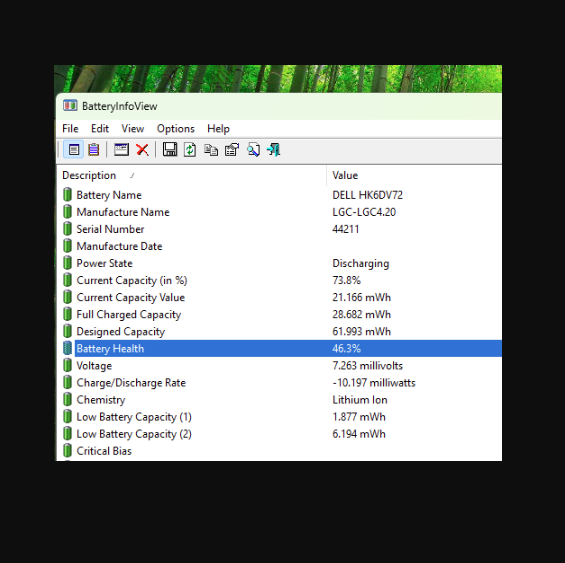Select the Manufacture Date row
The width and height of the screenshot is (565, 563).
click(279, 246)
